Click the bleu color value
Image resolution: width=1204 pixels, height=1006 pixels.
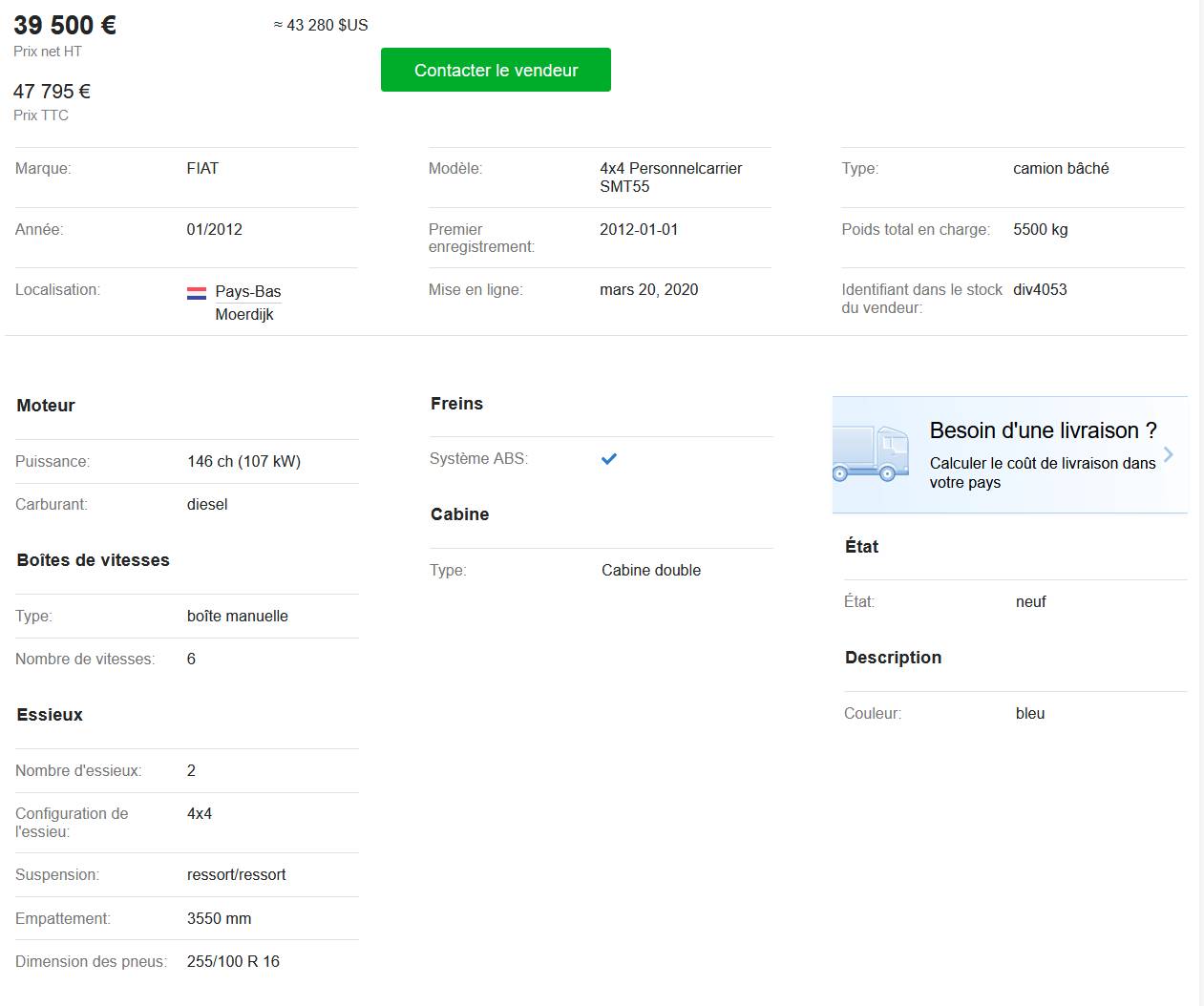pos(1030,713)
